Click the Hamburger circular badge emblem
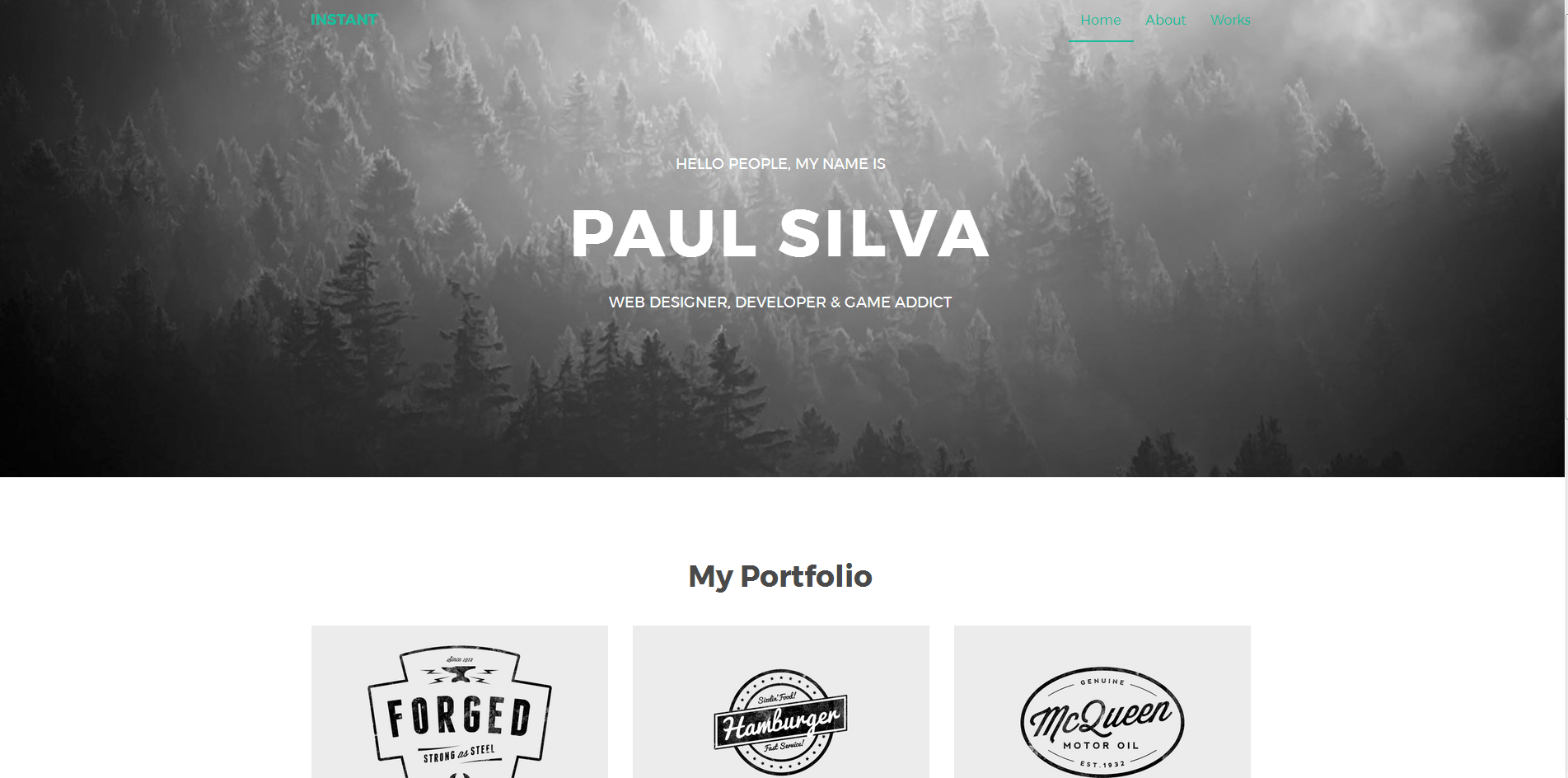The width and height of the screenshot is (1568, 778). coord(780,722)
